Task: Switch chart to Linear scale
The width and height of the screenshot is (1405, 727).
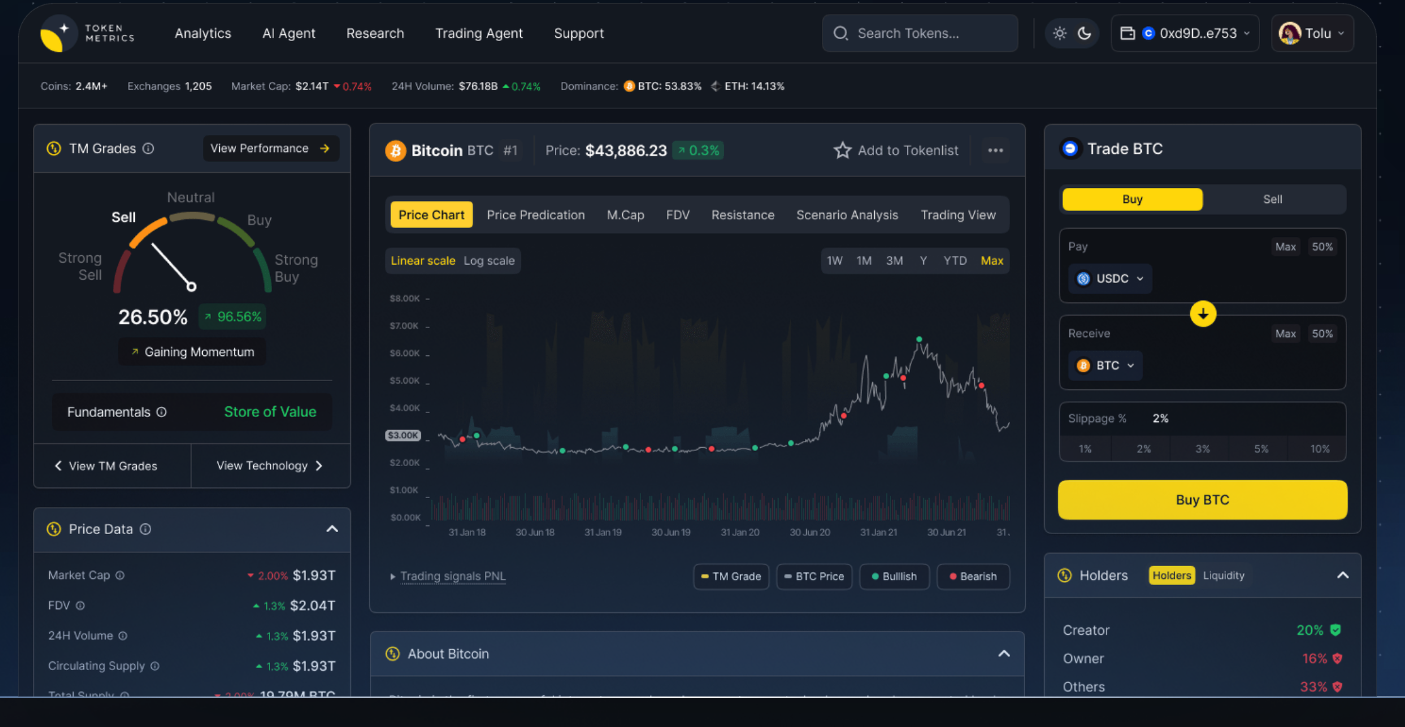Action: [x=423, y=261]
